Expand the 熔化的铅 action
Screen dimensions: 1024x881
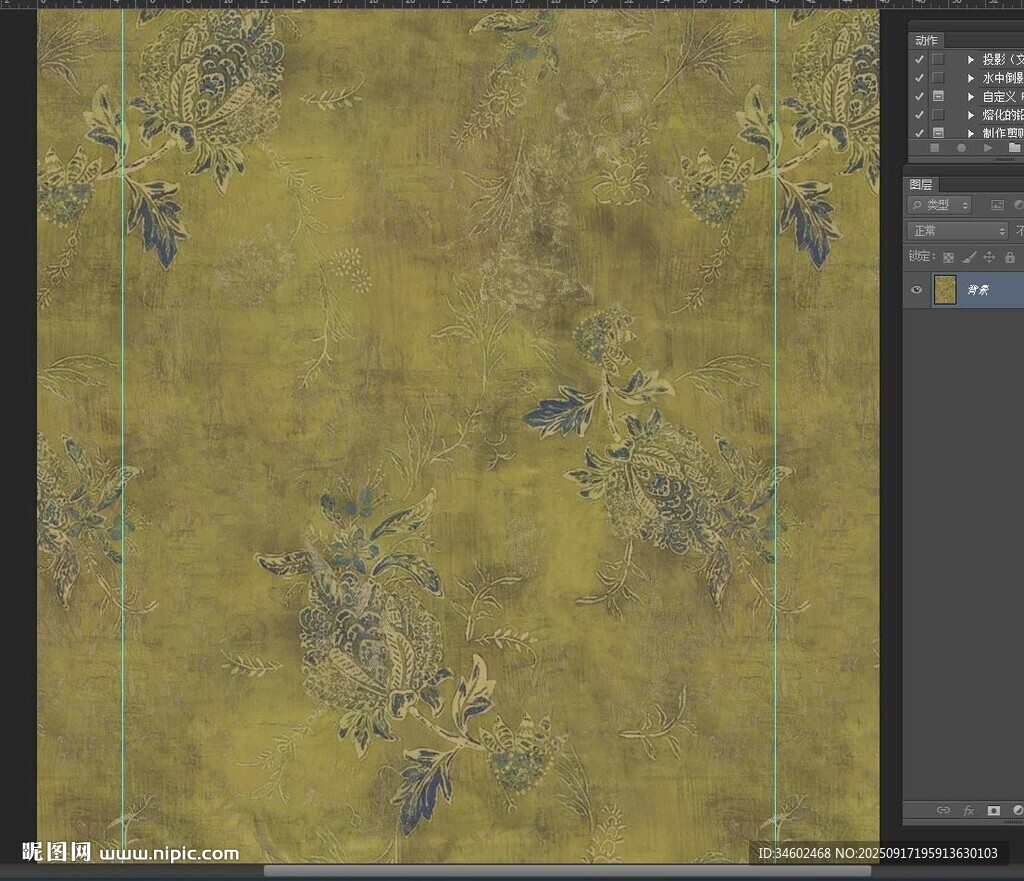(x=970, y=115)
